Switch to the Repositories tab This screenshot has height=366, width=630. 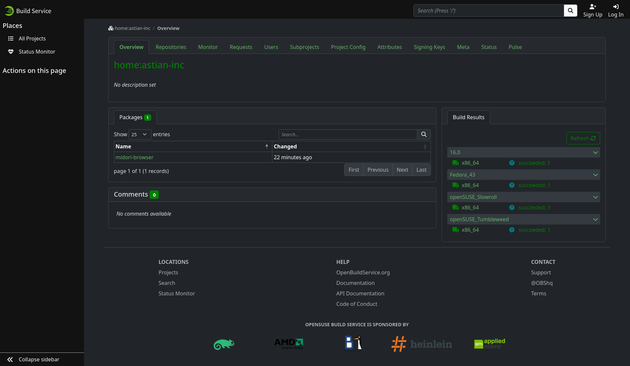point(171,47)
